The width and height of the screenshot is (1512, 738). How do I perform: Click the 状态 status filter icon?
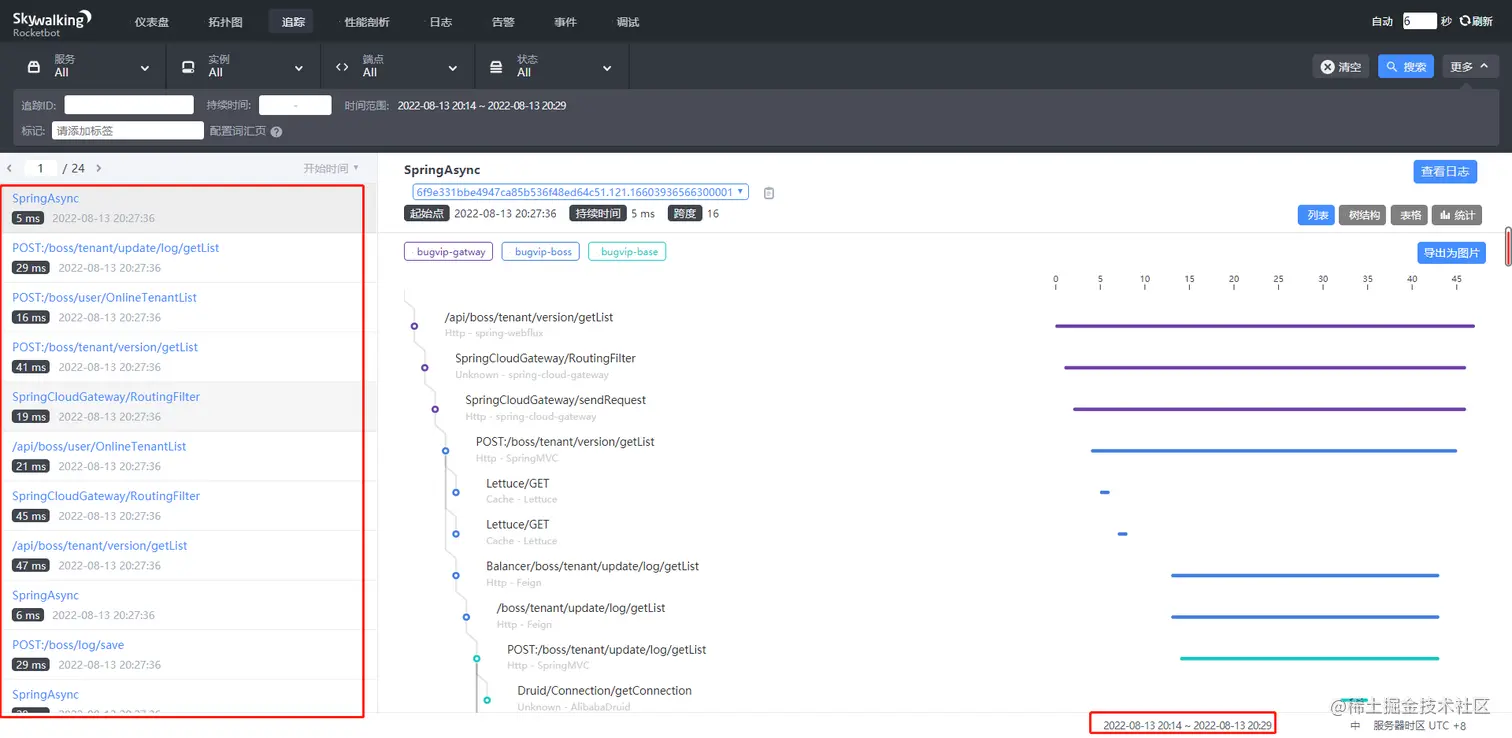tap(496, 67)
